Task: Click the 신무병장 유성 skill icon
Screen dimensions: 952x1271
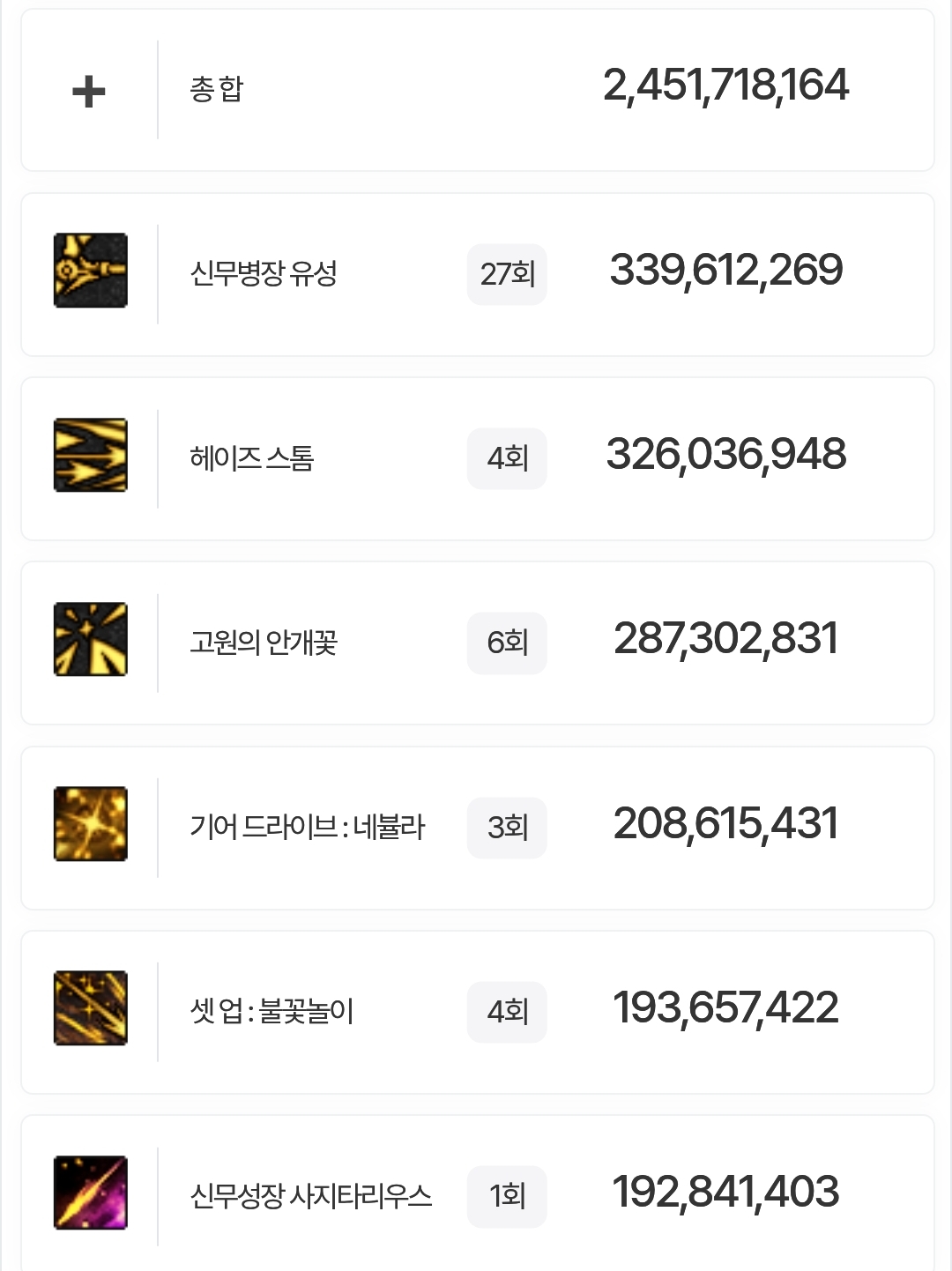Action: [91, 271]
